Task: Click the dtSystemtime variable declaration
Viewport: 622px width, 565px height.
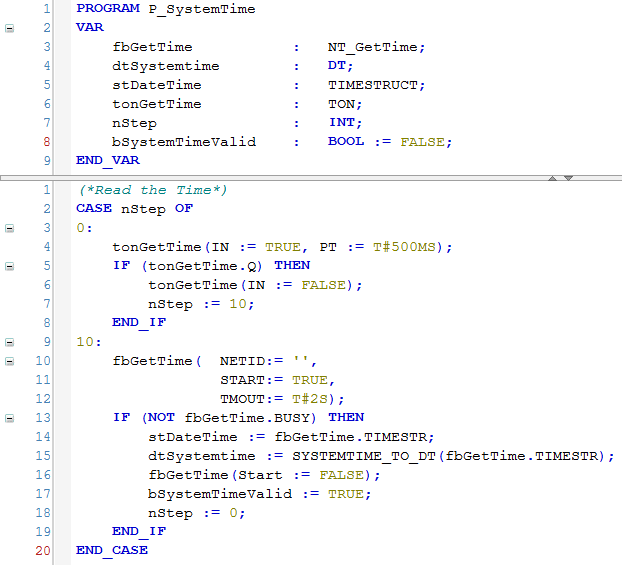Action: point(166,66)
